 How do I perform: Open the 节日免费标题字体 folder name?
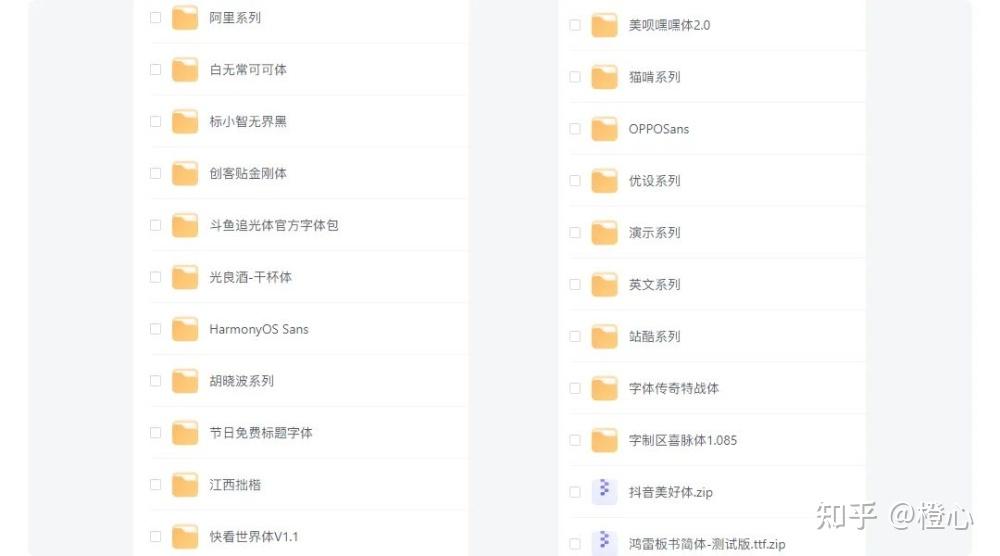click(x=261, y=432)
